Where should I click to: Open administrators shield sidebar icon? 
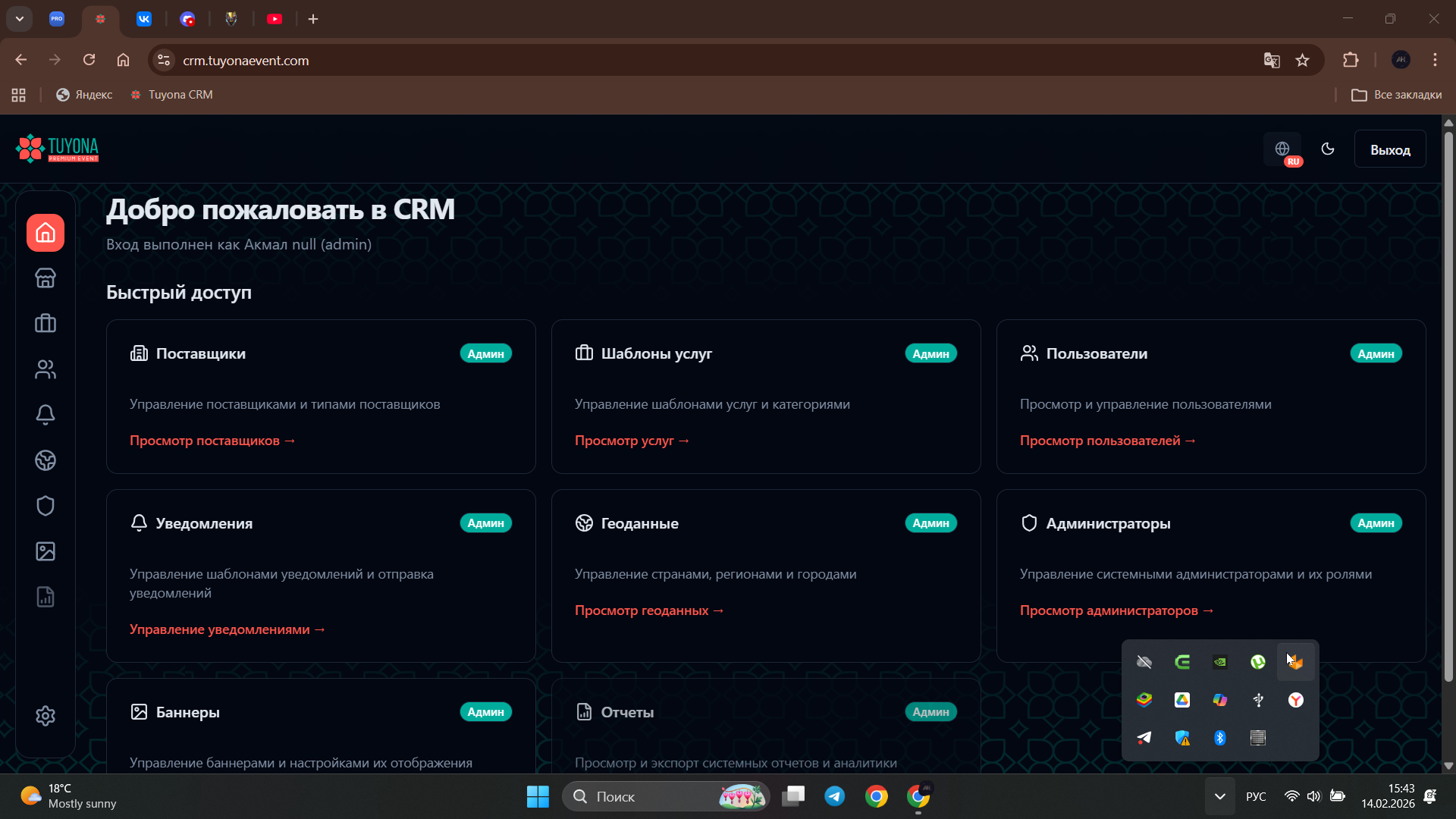tap(45, 506)
